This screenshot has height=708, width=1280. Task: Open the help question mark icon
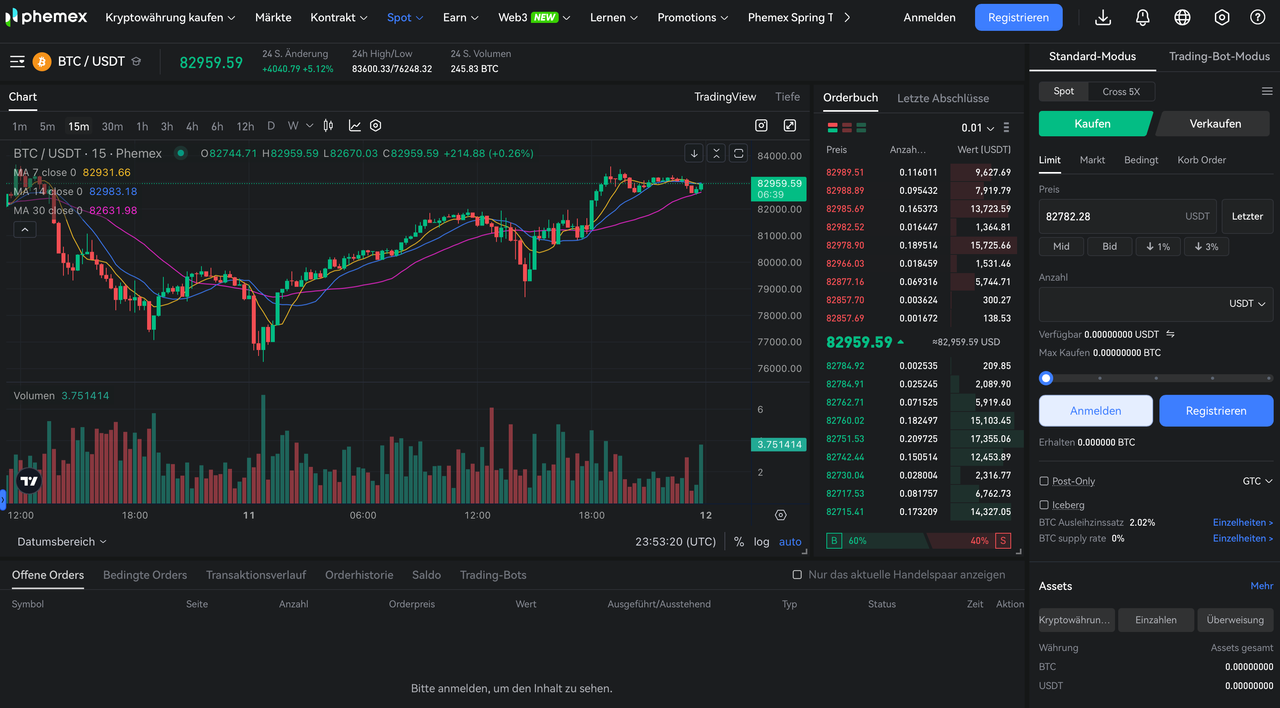(x=1258, y=18)
